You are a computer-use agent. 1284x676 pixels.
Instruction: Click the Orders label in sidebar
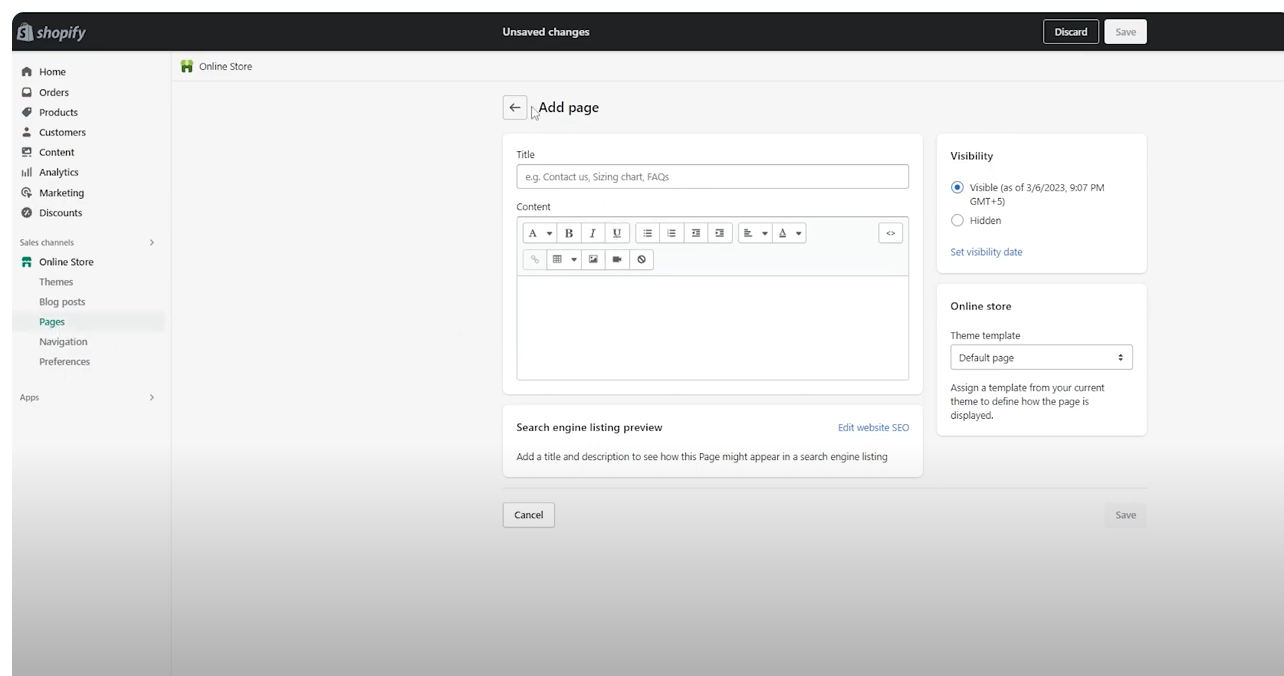tap(54, 92)
